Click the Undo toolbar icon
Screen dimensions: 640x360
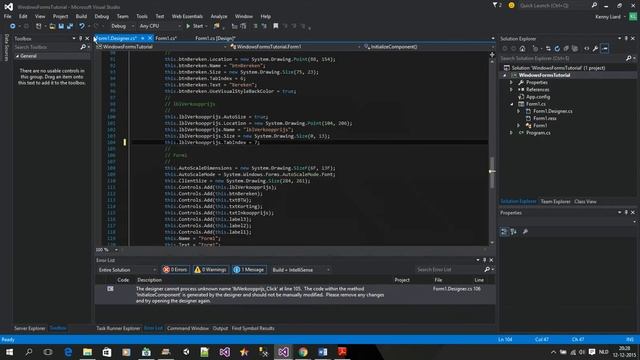(x=82, y=26)
